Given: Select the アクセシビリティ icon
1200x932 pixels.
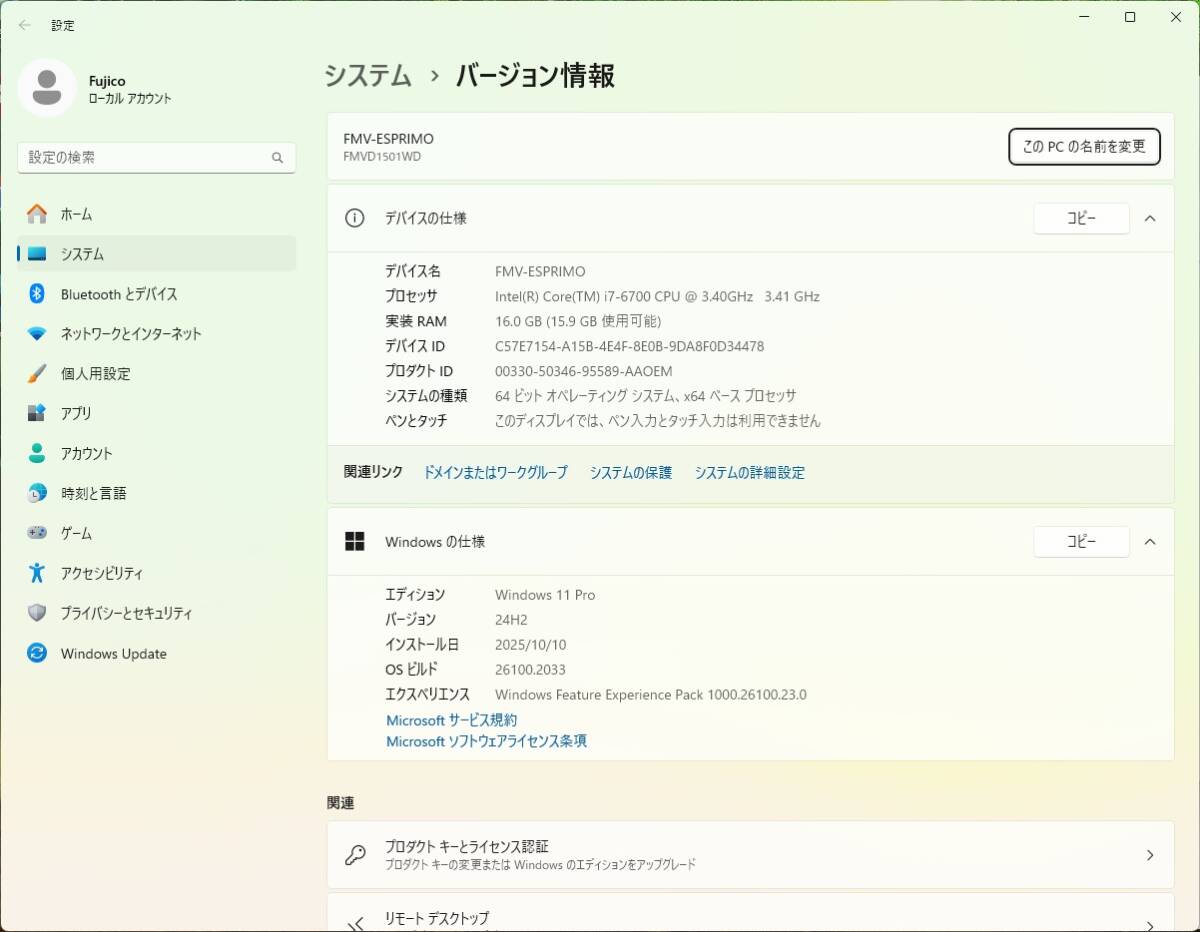Looking at the screenshot, I should [x=37, y=573].
